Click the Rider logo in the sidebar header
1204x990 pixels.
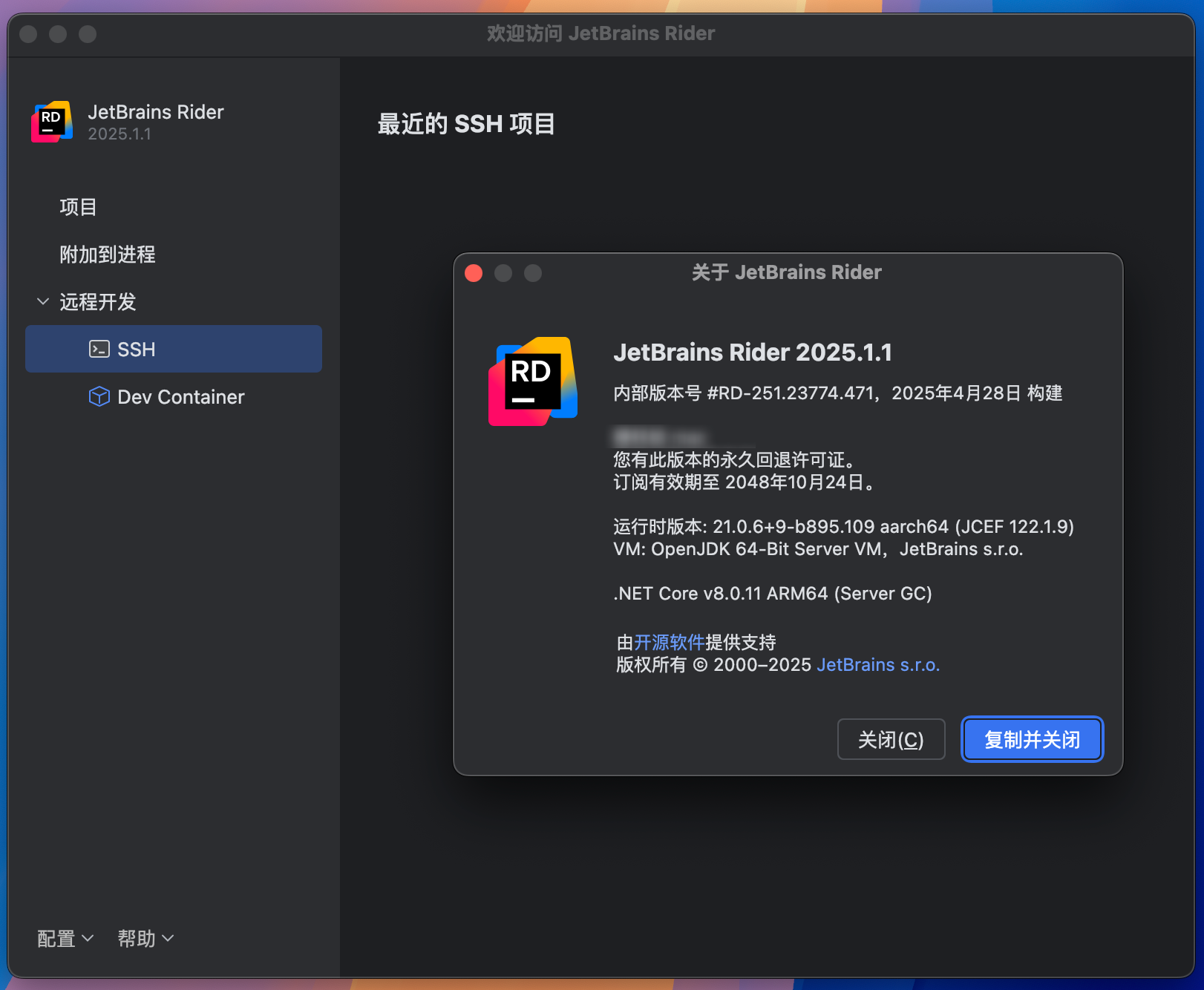[52, 122]
